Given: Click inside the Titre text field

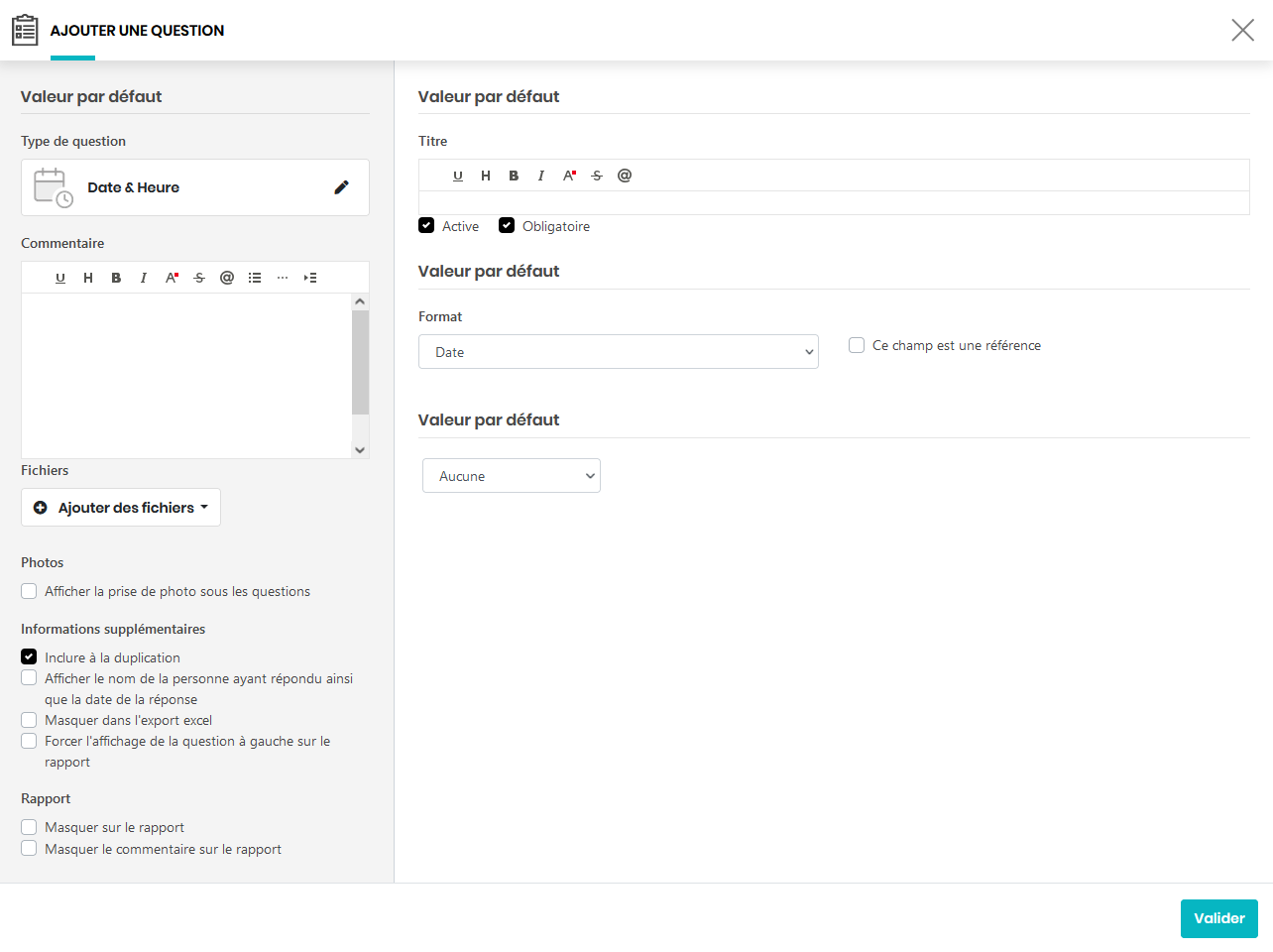Looking at the screenshot, I should [x=833, y=203].
